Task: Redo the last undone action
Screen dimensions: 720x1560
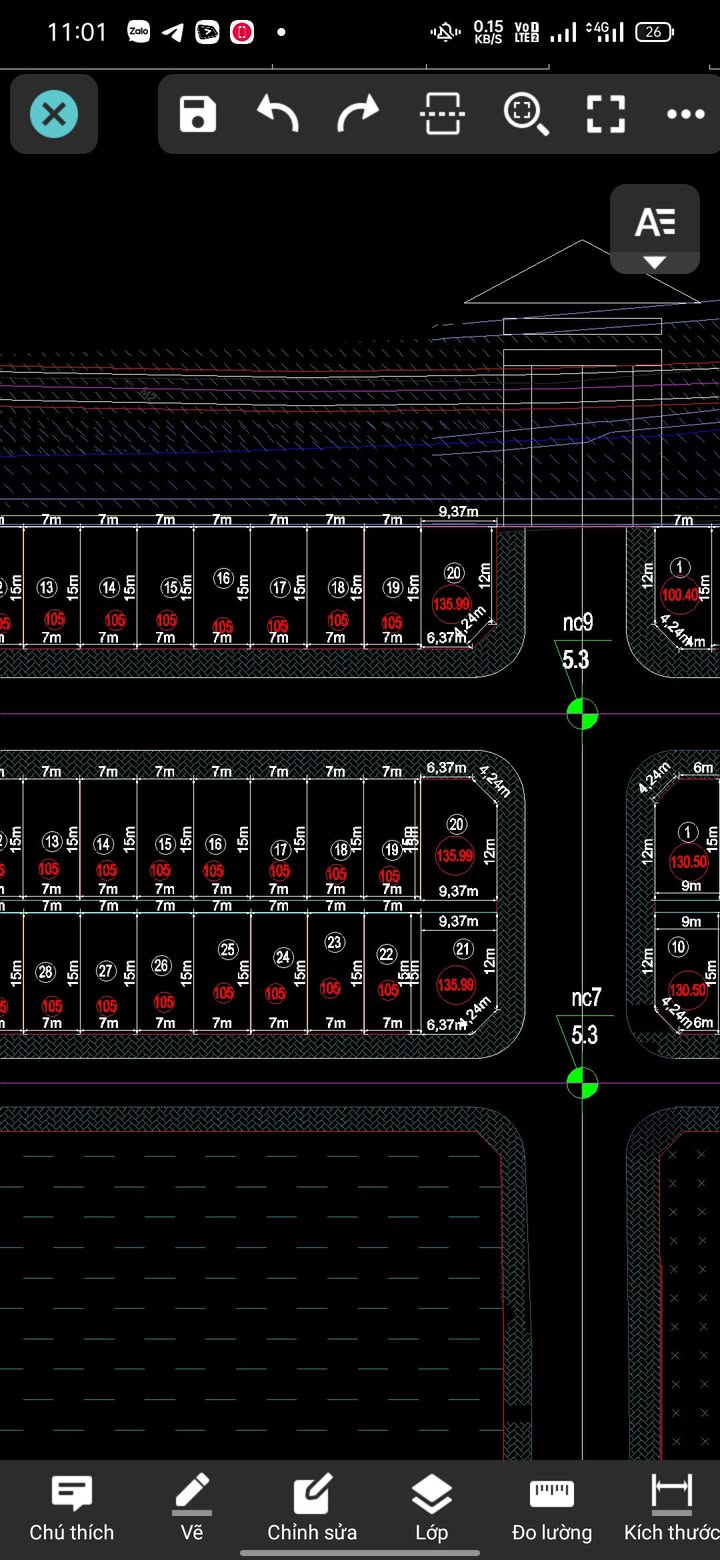Action: 358,114
